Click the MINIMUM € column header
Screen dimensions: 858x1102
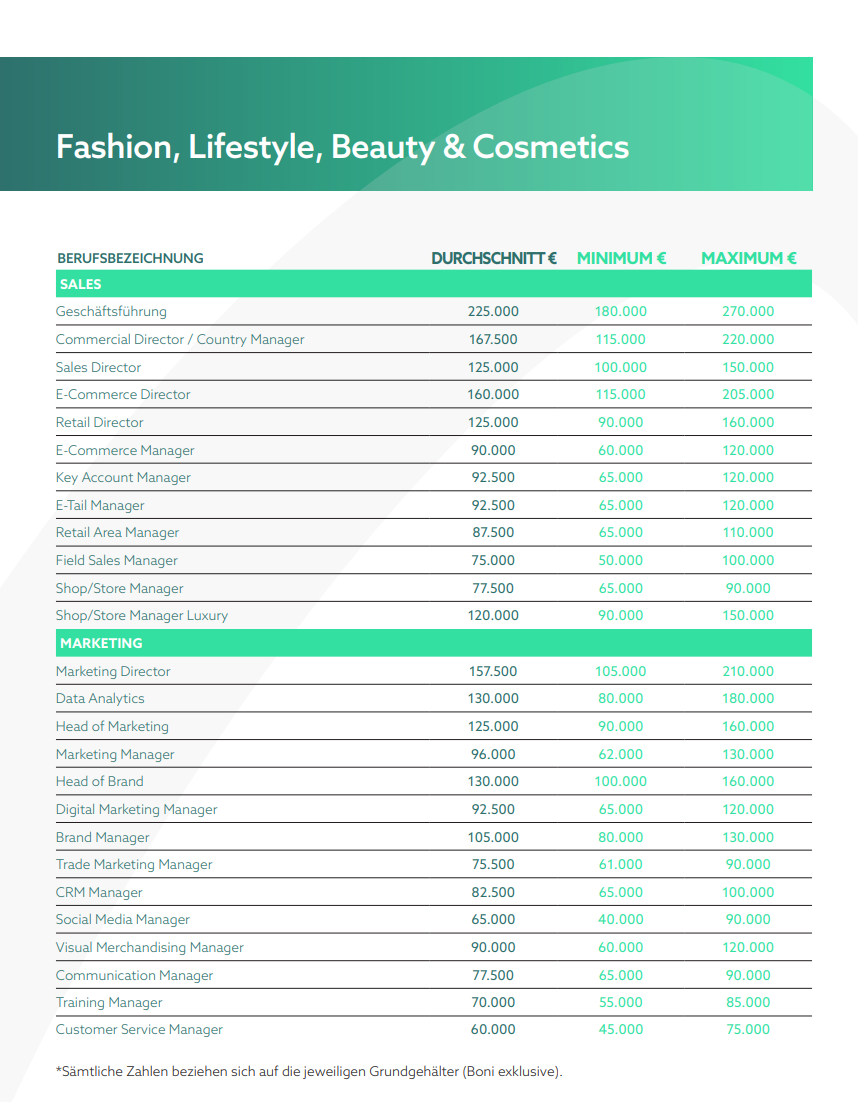(621, 258)
